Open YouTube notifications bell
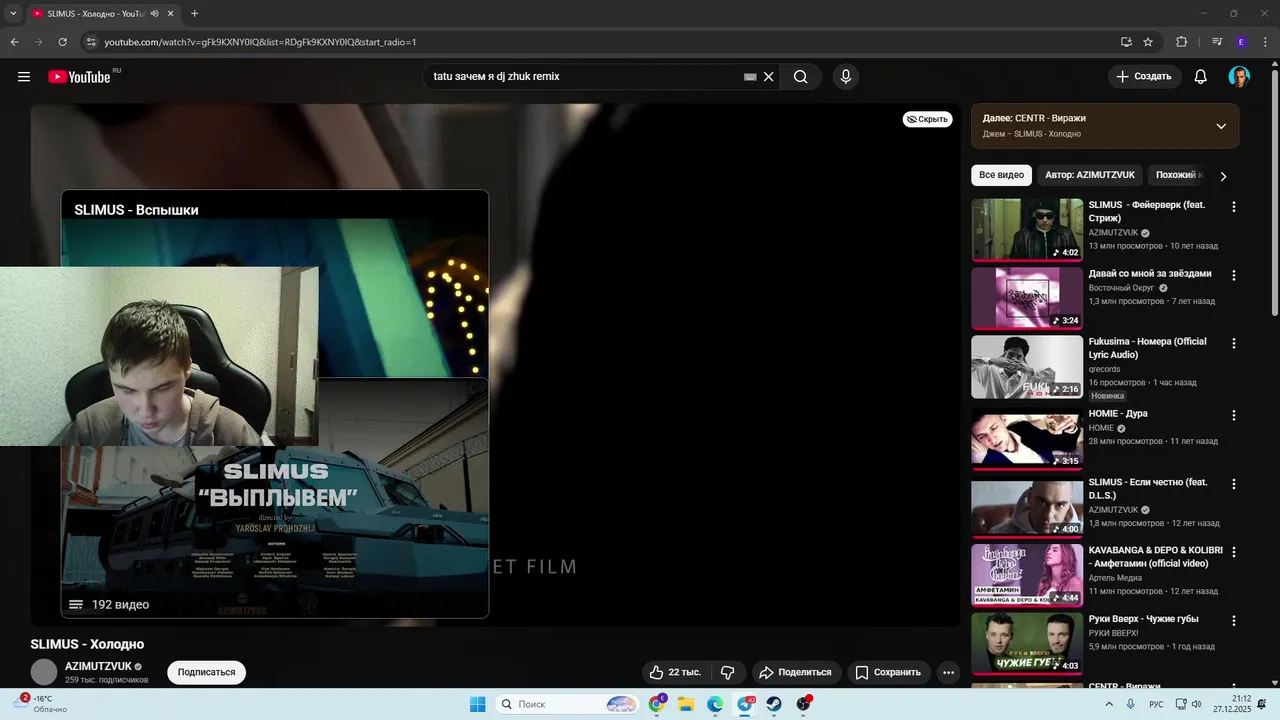Viewport: 1280px width, 720px height. tap(1201, 77)
